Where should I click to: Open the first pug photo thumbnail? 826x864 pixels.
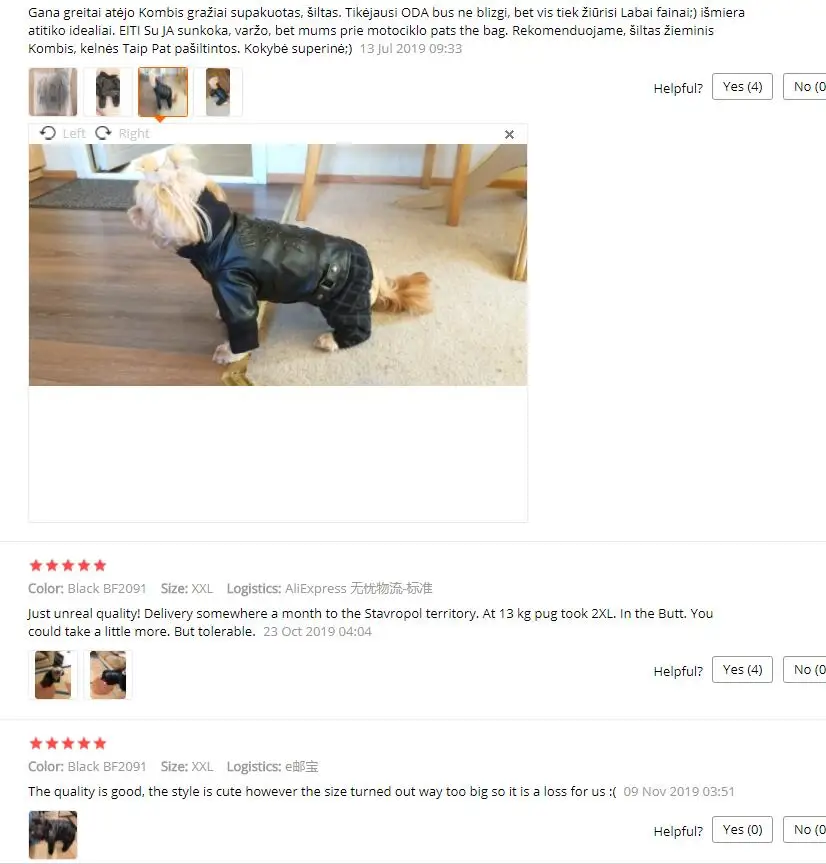pyautogui.click(x=53, y=675)
